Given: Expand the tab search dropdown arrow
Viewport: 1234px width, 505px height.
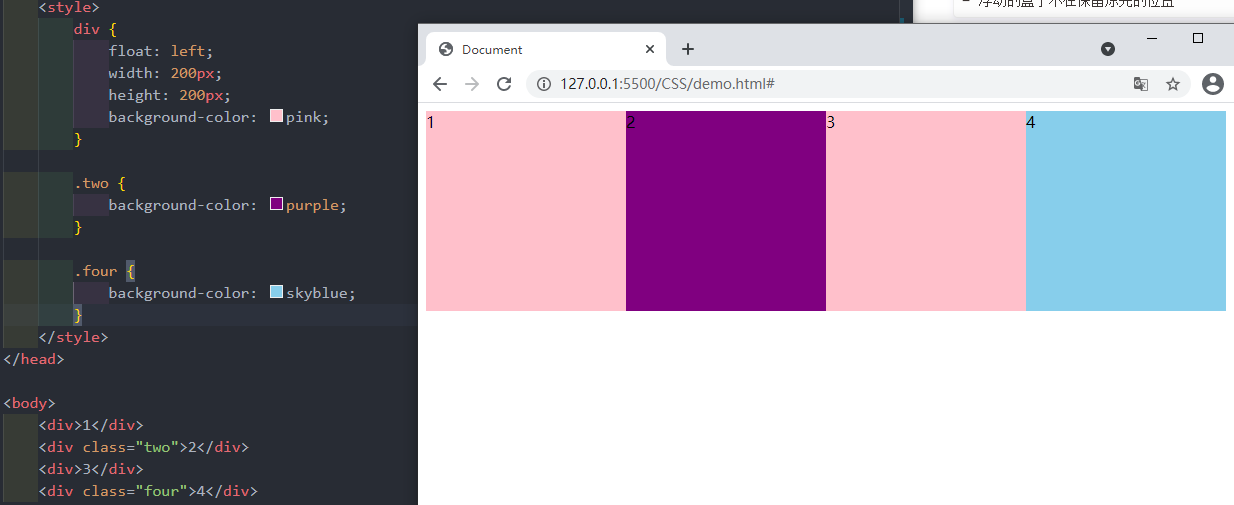Looking at the screenshot, I should coord(1108,49).
